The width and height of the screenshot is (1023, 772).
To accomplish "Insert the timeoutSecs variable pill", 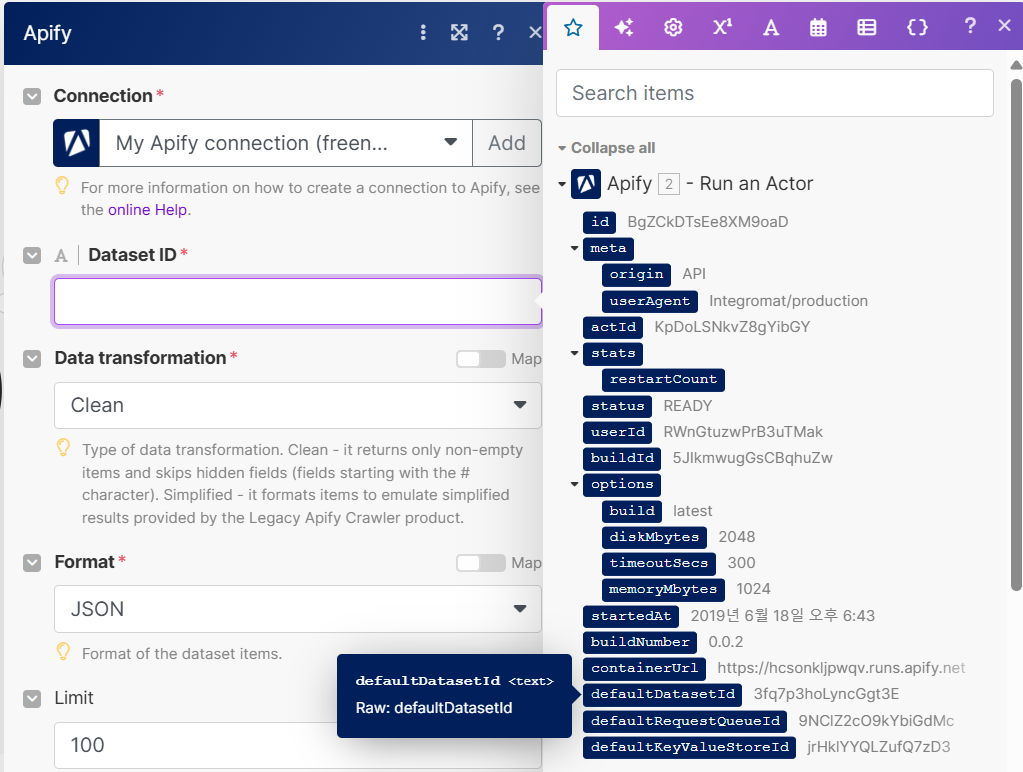I will click(659, 564).
